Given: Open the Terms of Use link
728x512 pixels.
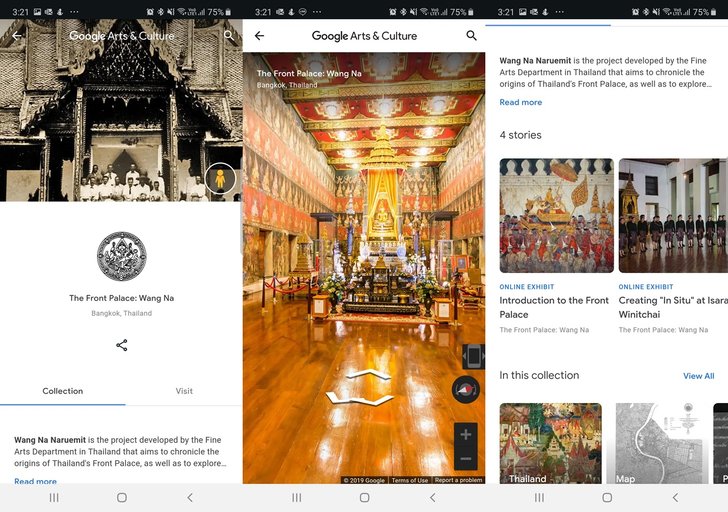Looking at the screenshot, I should [x=410, y=480].
